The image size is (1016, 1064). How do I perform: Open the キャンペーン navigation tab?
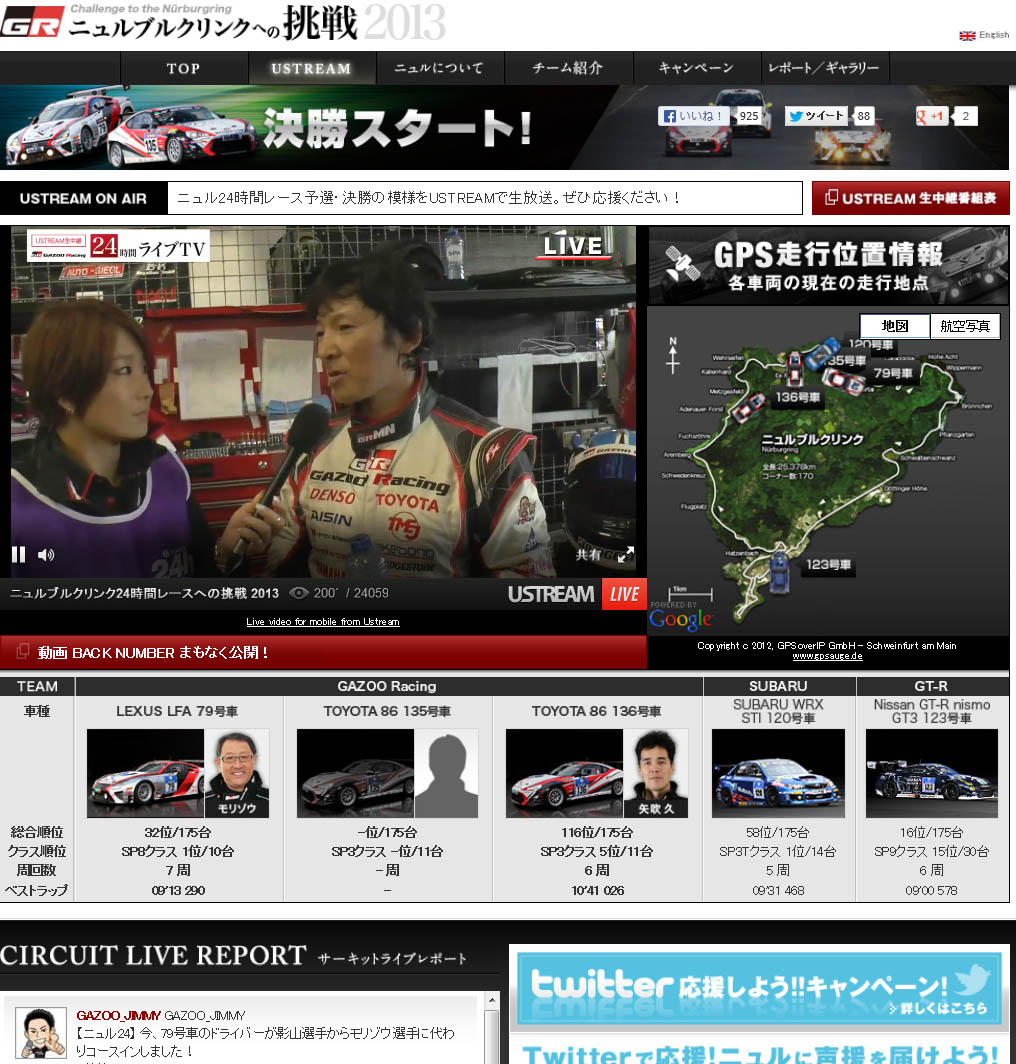coord(696,69)
